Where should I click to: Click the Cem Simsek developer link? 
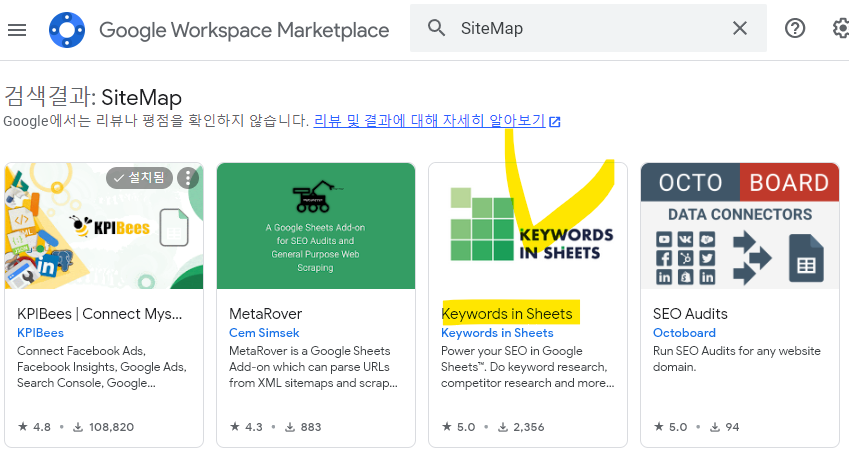point(264,333)
